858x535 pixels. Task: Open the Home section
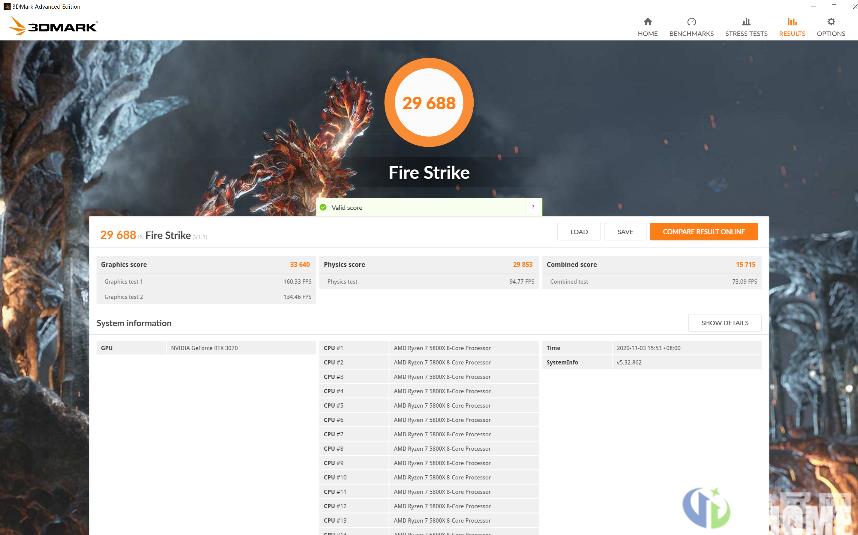[647, 26]
